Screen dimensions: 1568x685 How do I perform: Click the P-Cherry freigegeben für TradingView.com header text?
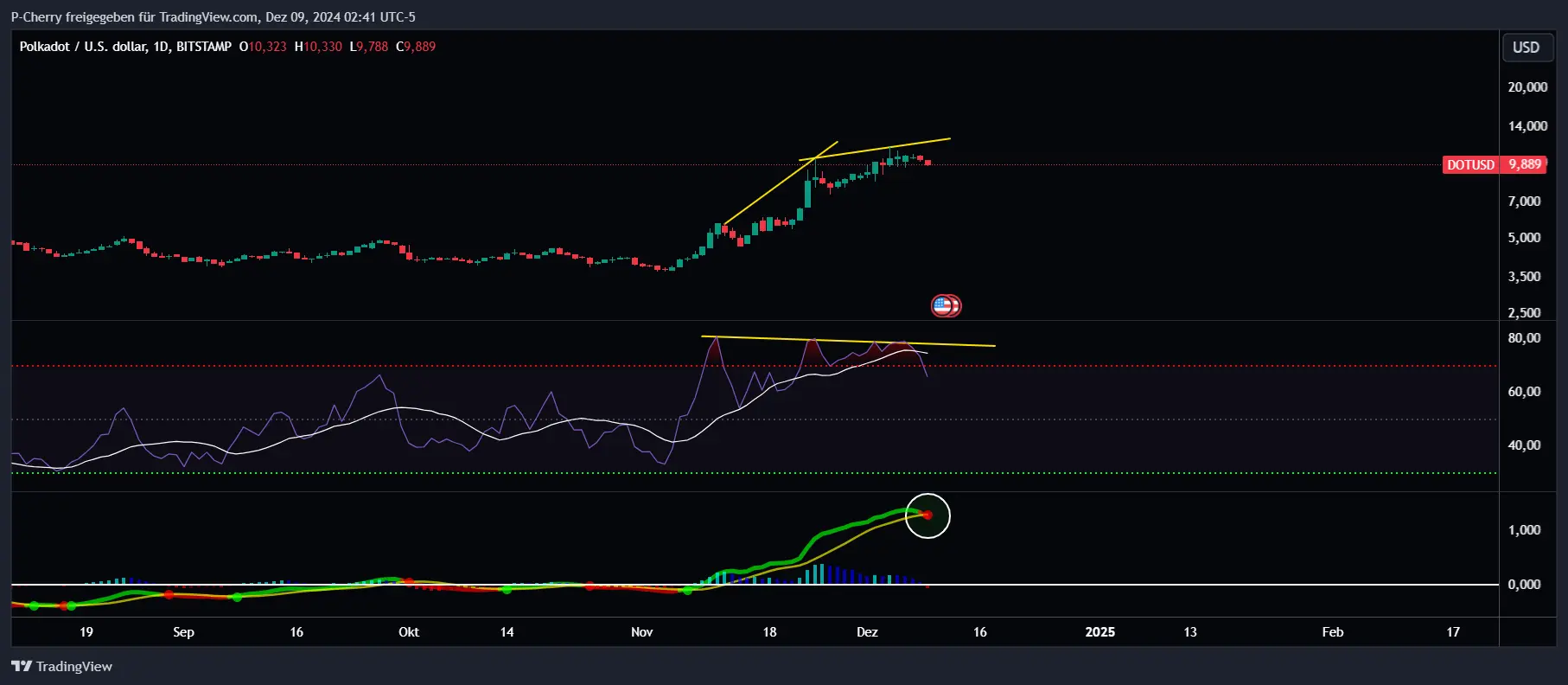(x=213, y=17)
